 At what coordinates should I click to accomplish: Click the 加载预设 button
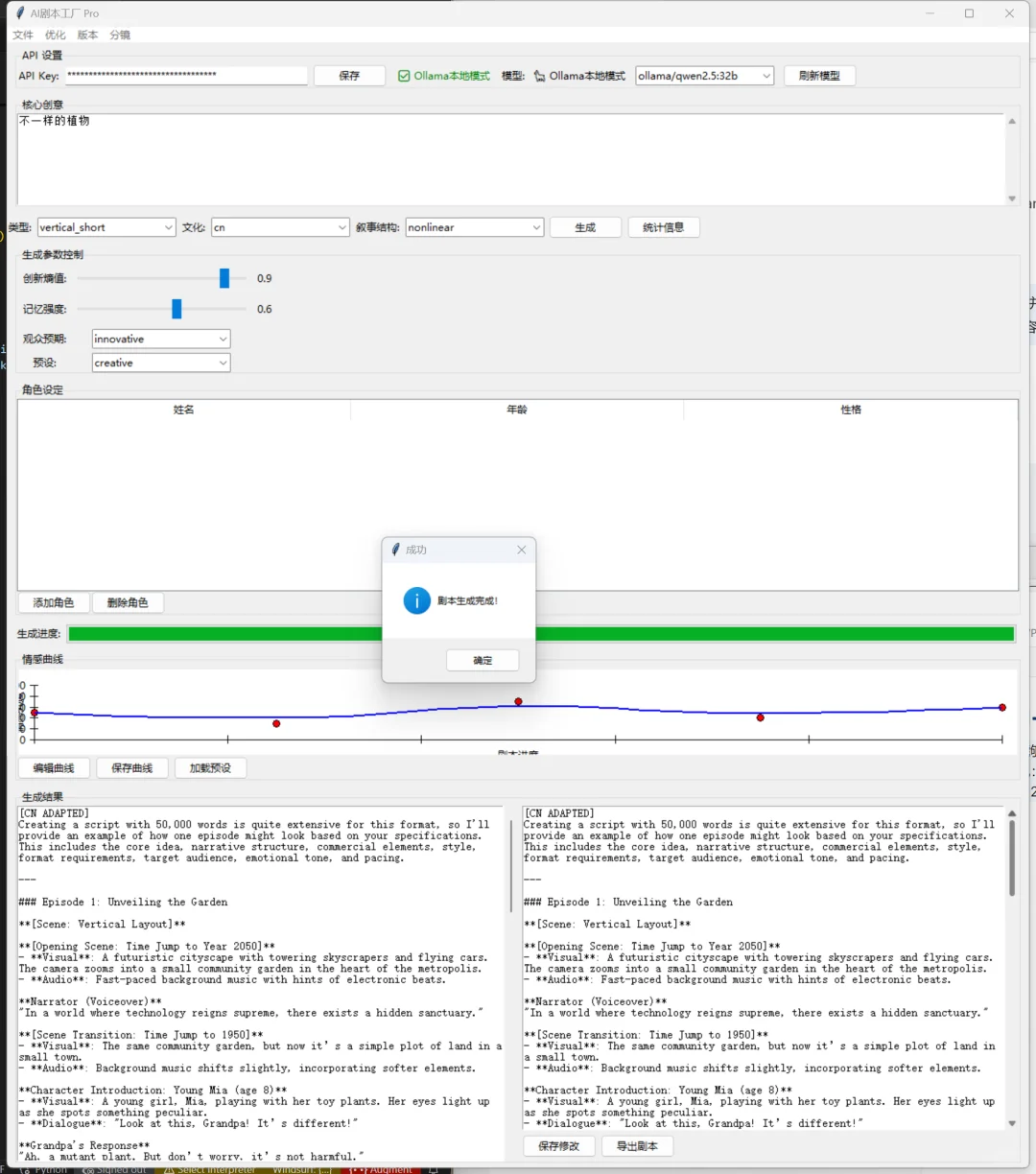[210, 767]
